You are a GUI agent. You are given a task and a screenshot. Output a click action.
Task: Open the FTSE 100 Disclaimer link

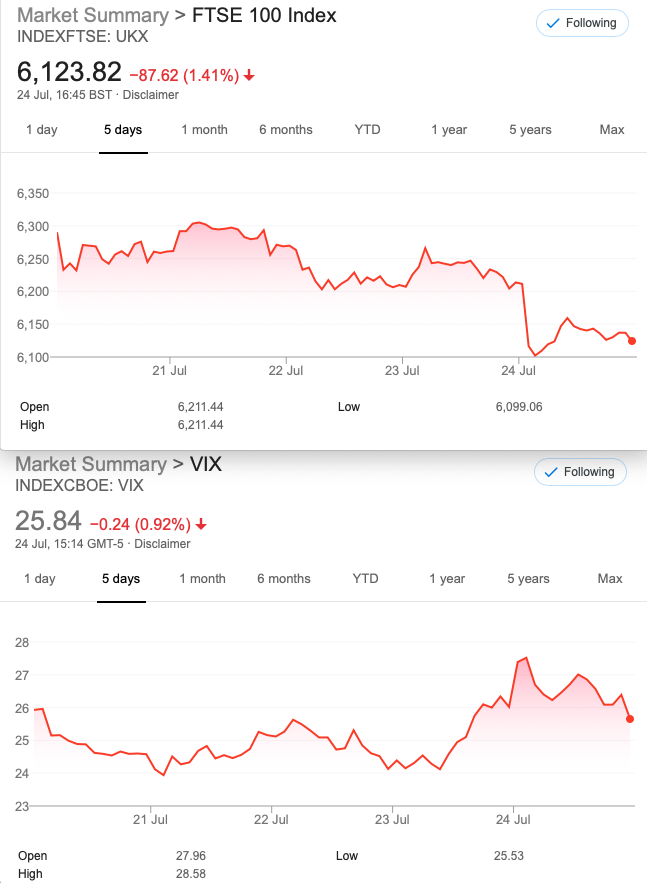150,95
